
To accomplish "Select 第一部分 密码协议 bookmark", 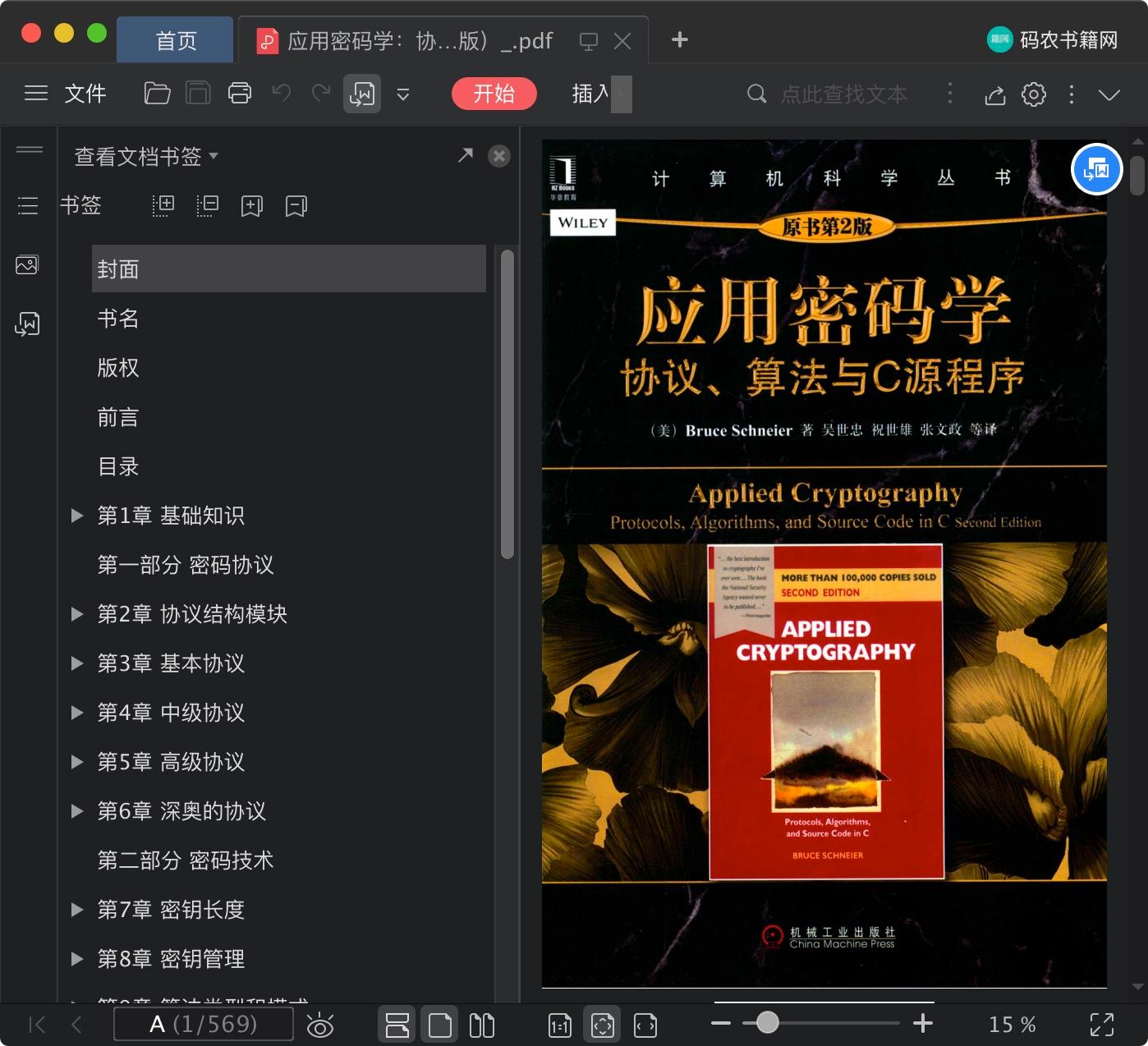I will pos(186,565).
